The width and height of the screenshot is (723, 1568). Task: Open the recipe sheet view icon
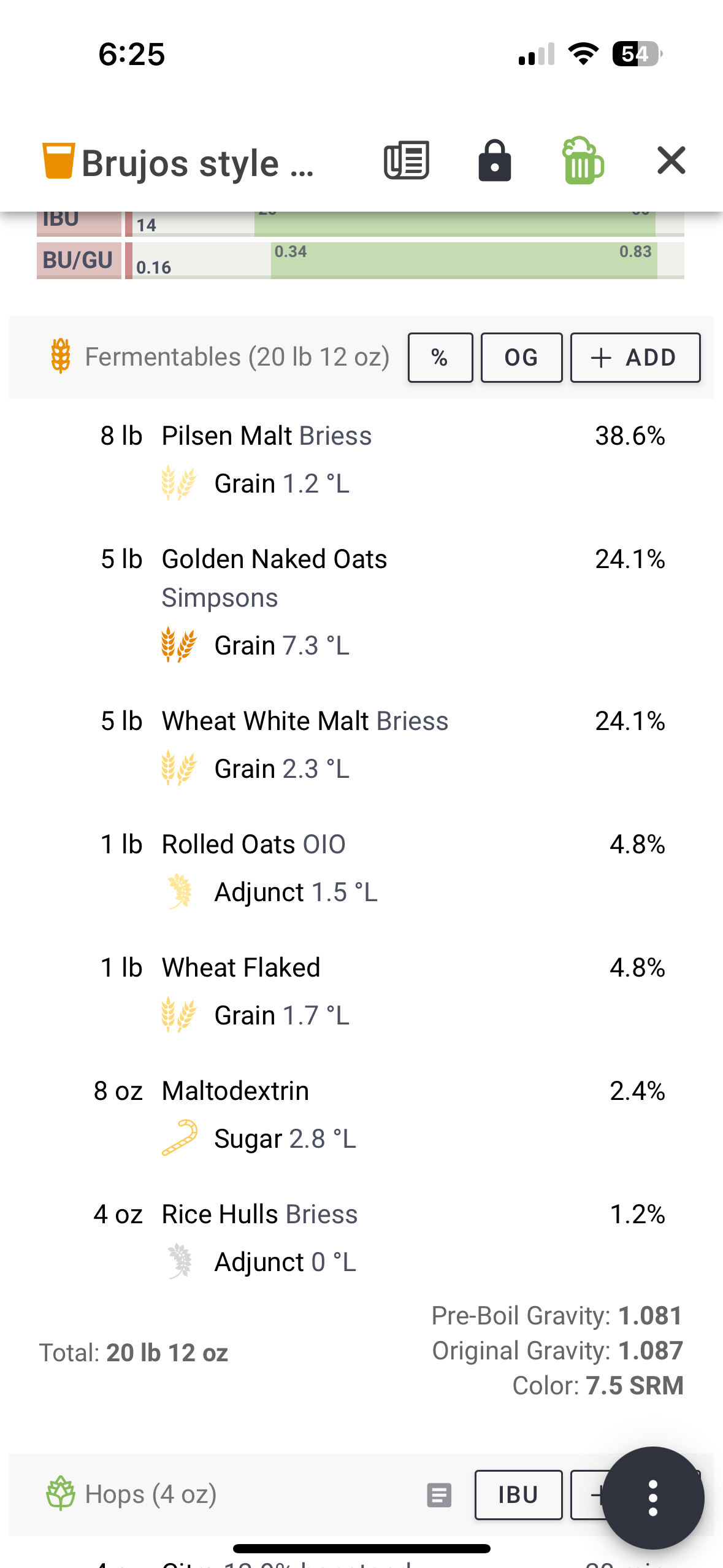(x=406, y=161)
